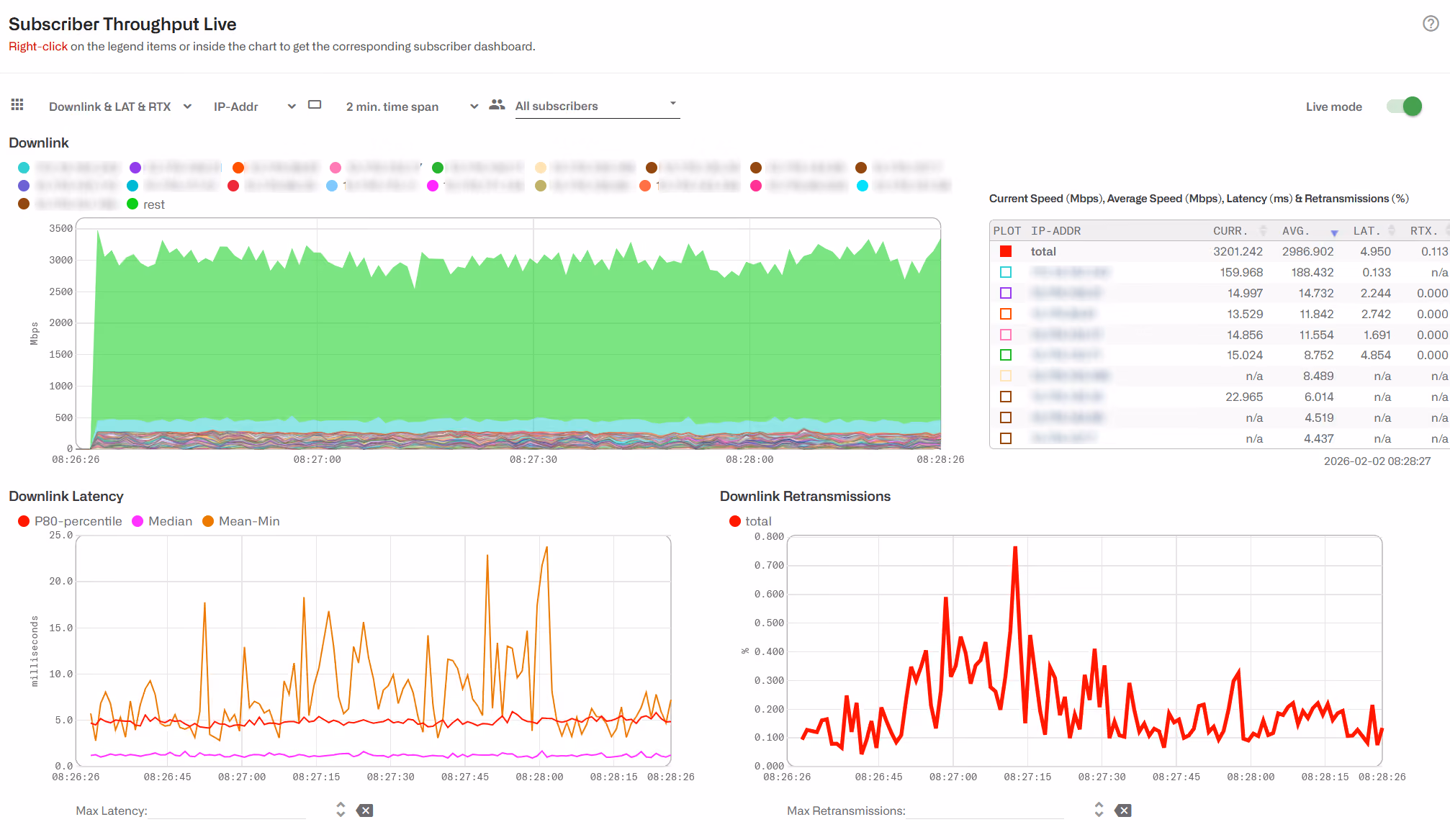Image resolution: width=1450 pixels, height=840 pixels.
Task: Toggle plot checkbox with 22.965 current speed
Action: click(x=1006, y=397)
